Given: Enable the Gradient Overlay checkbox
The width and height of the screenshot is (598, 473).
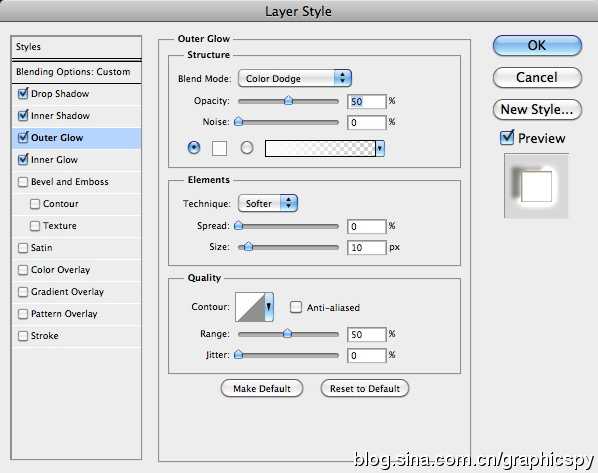Looking at the screenshot, I should pyautogui.click(x=23, y=292).
